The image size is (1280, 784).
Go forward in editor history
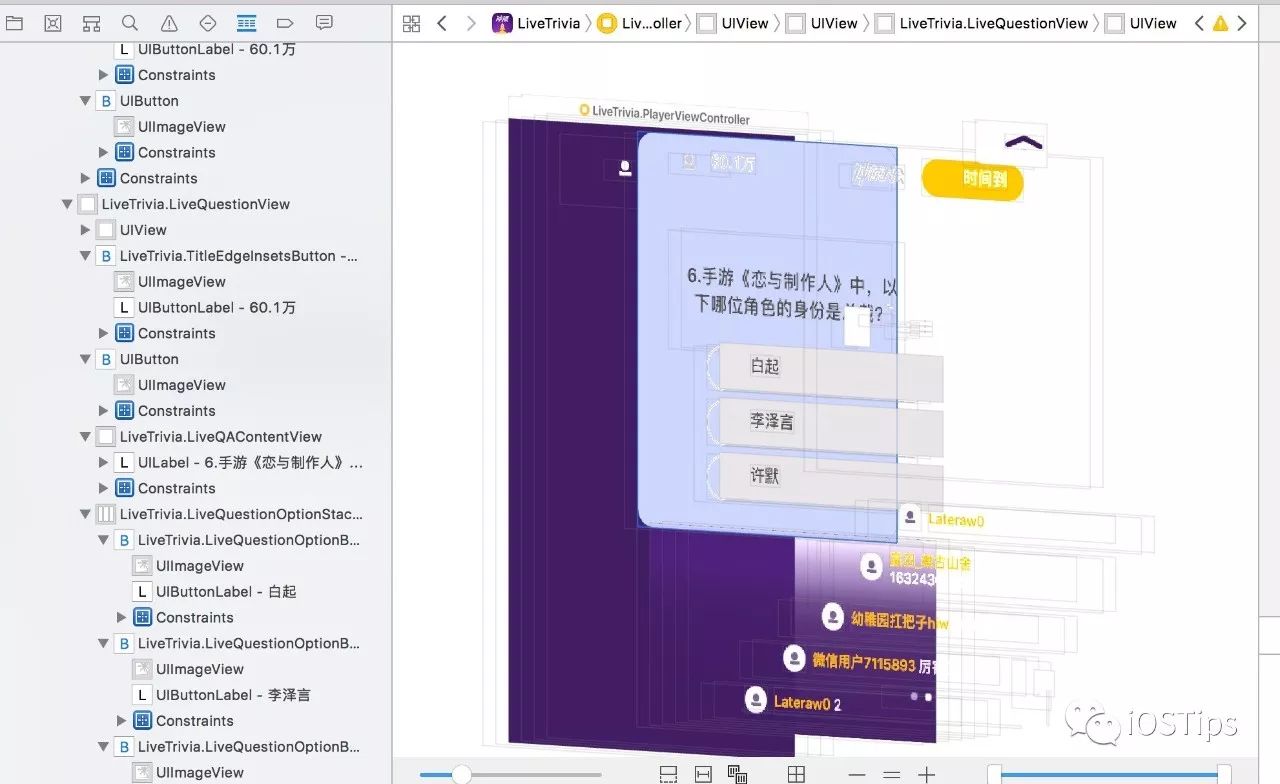(471, 24)
